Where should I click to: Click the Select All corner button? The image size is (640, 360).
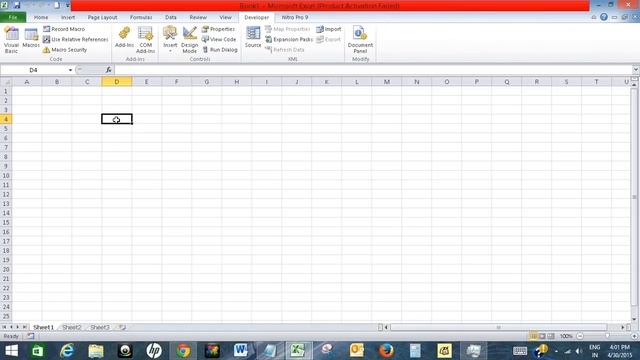pos(6,82)
